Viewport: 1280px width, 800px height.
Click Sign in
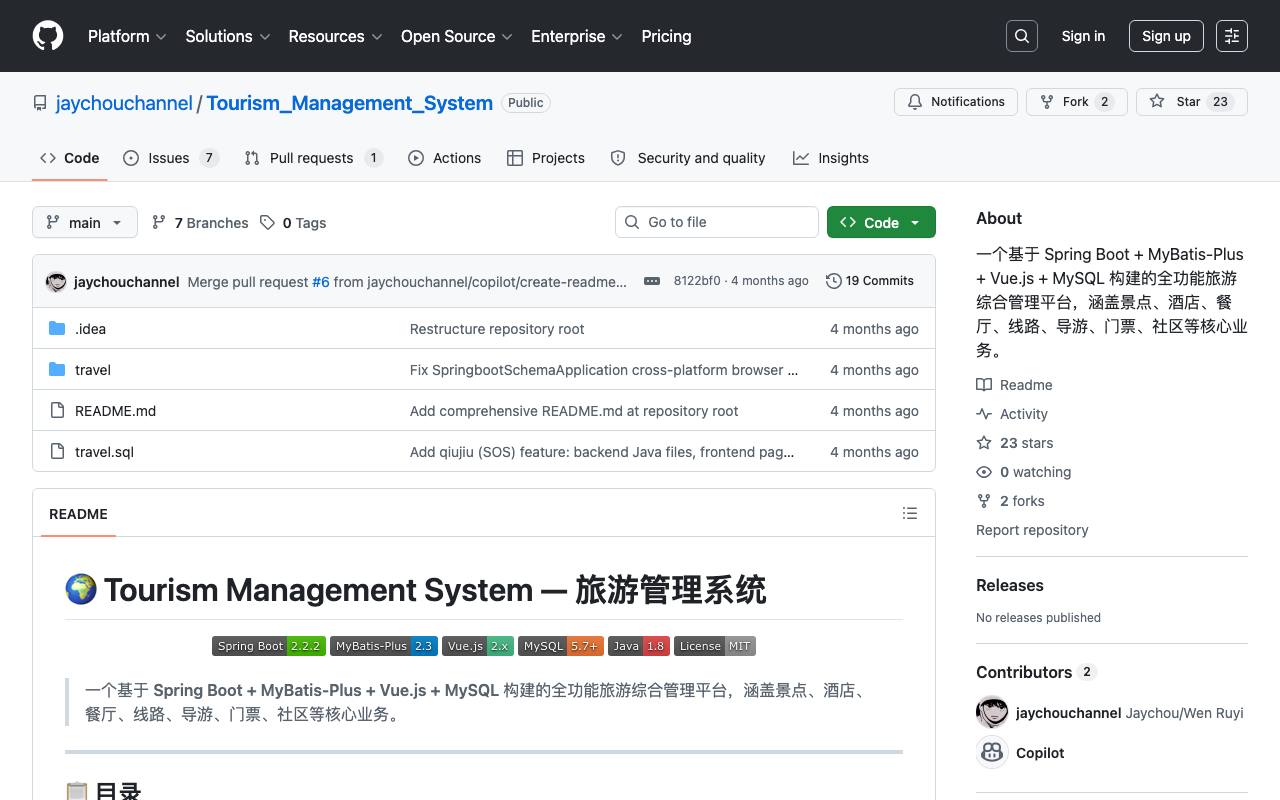coord(1083,36)
